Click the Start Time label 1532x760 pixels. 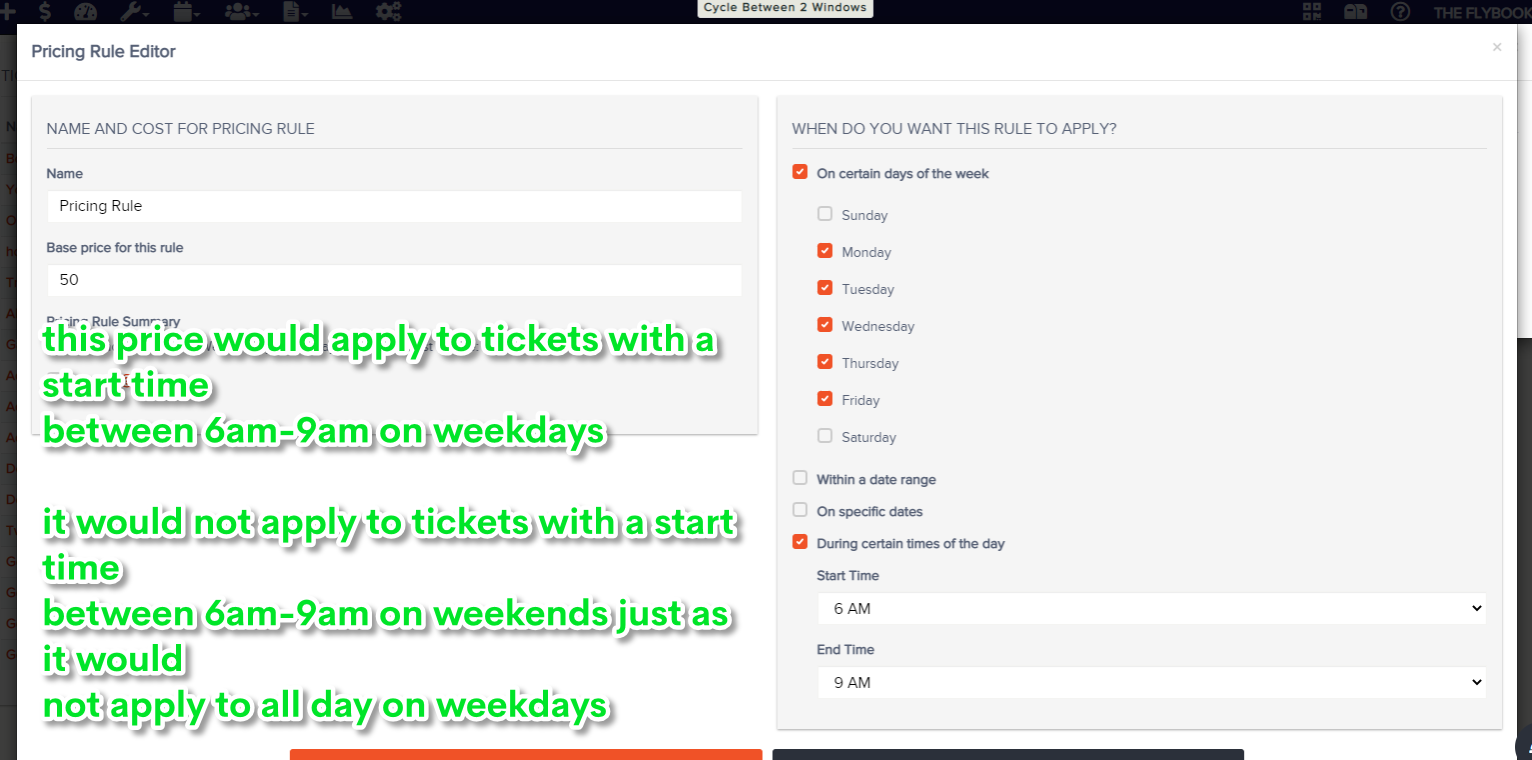pyautogui.click(x=848, y=576)
